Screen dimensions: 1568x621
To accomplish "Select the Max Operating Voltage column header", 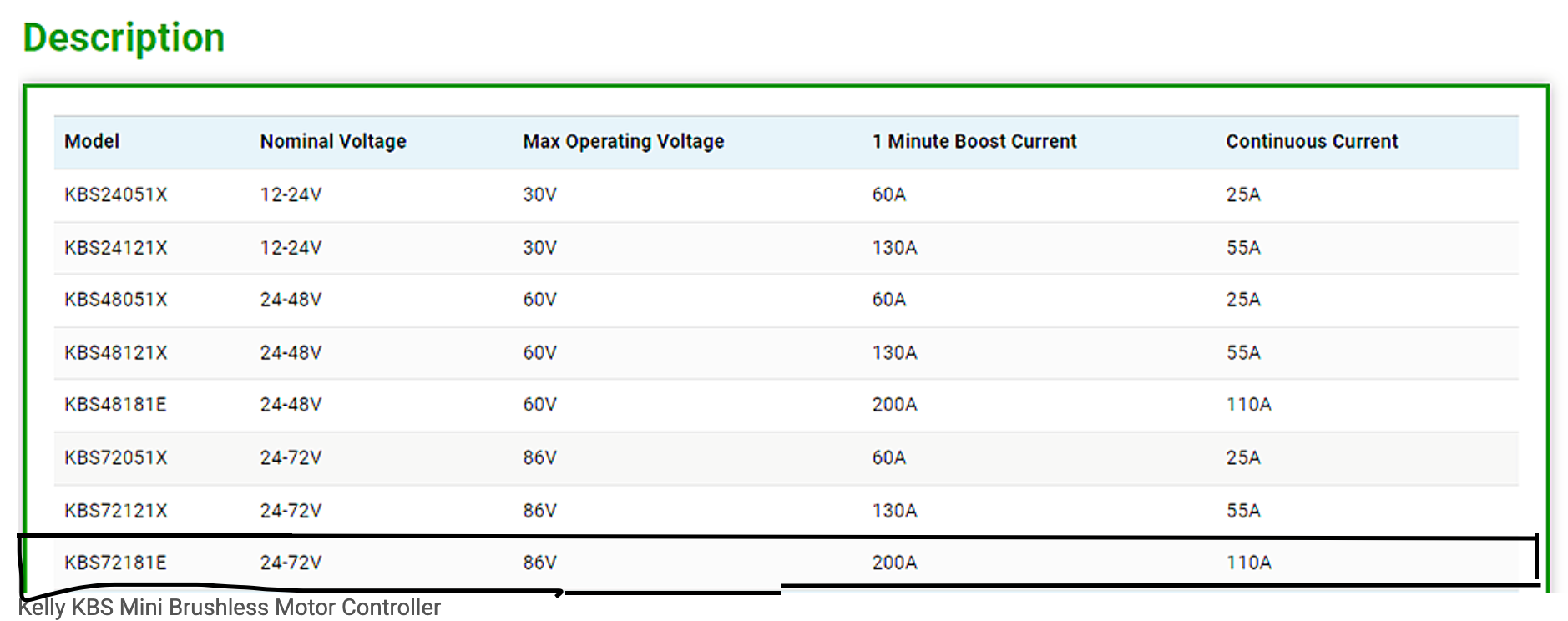I will coord(624,142).
